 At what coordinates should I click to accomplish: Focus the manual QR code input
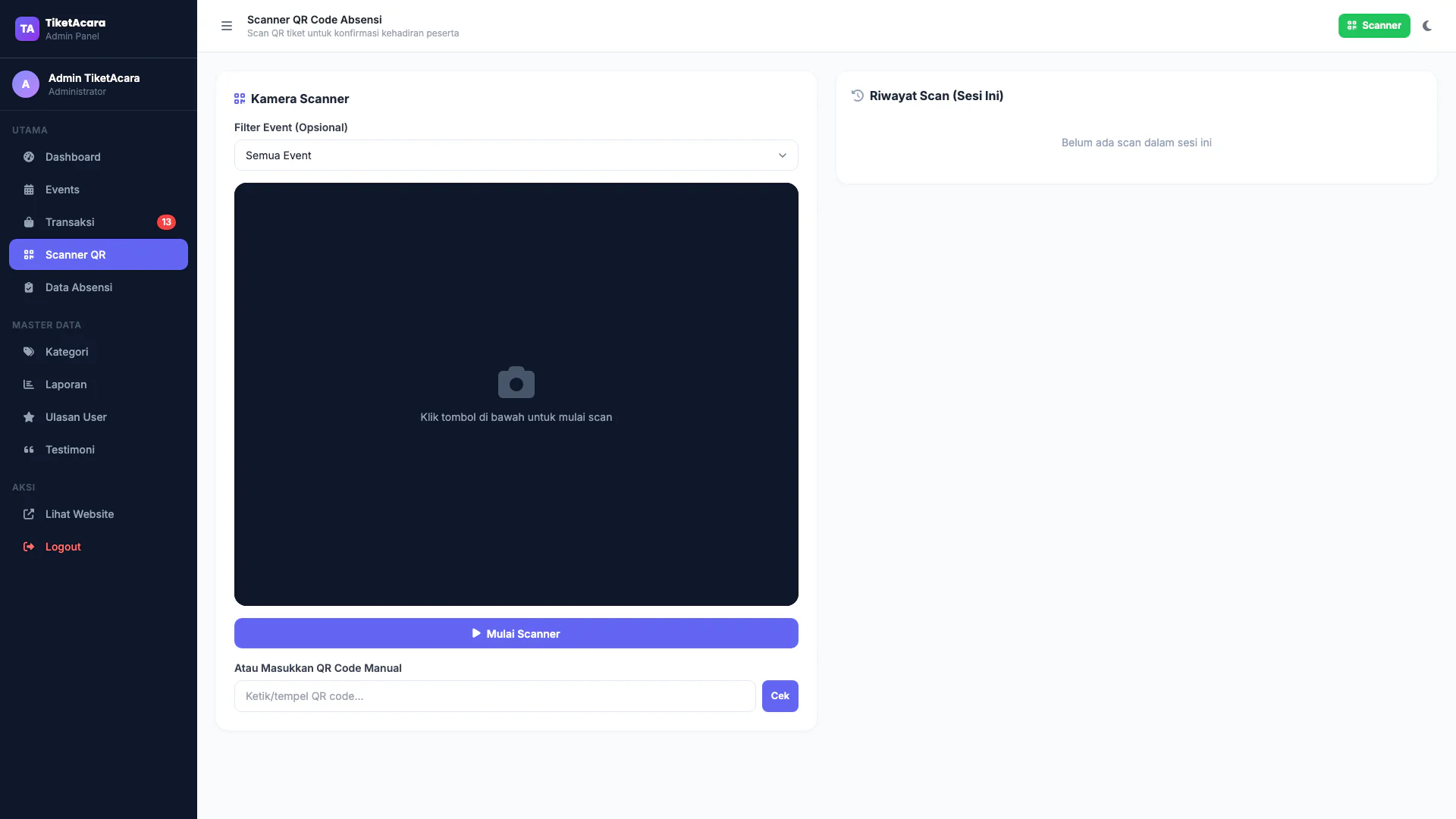(495, 696)
